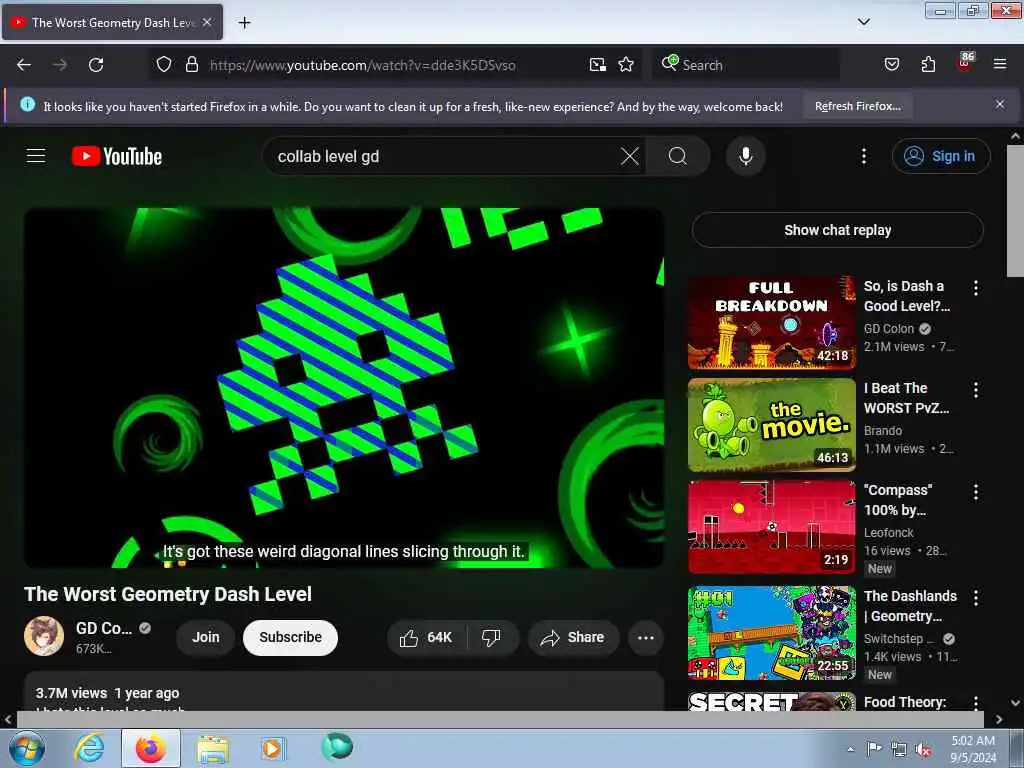Open media player taskbar icon

(272, 748)
